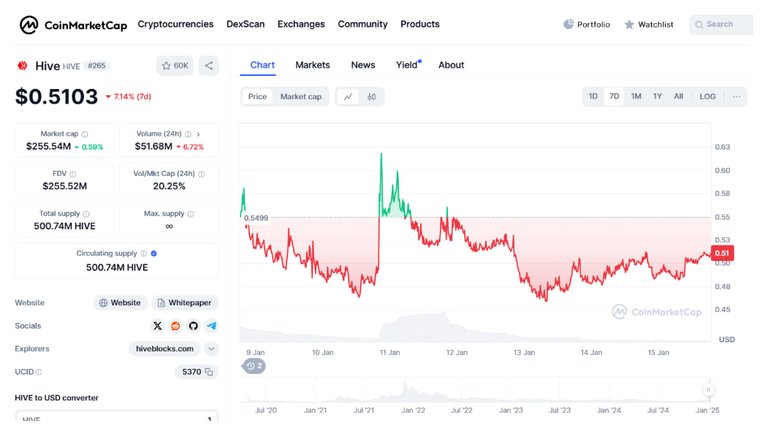This screenshot has height=425, width=768.
Task: Open the GitHub social icon
Action: 193,326
